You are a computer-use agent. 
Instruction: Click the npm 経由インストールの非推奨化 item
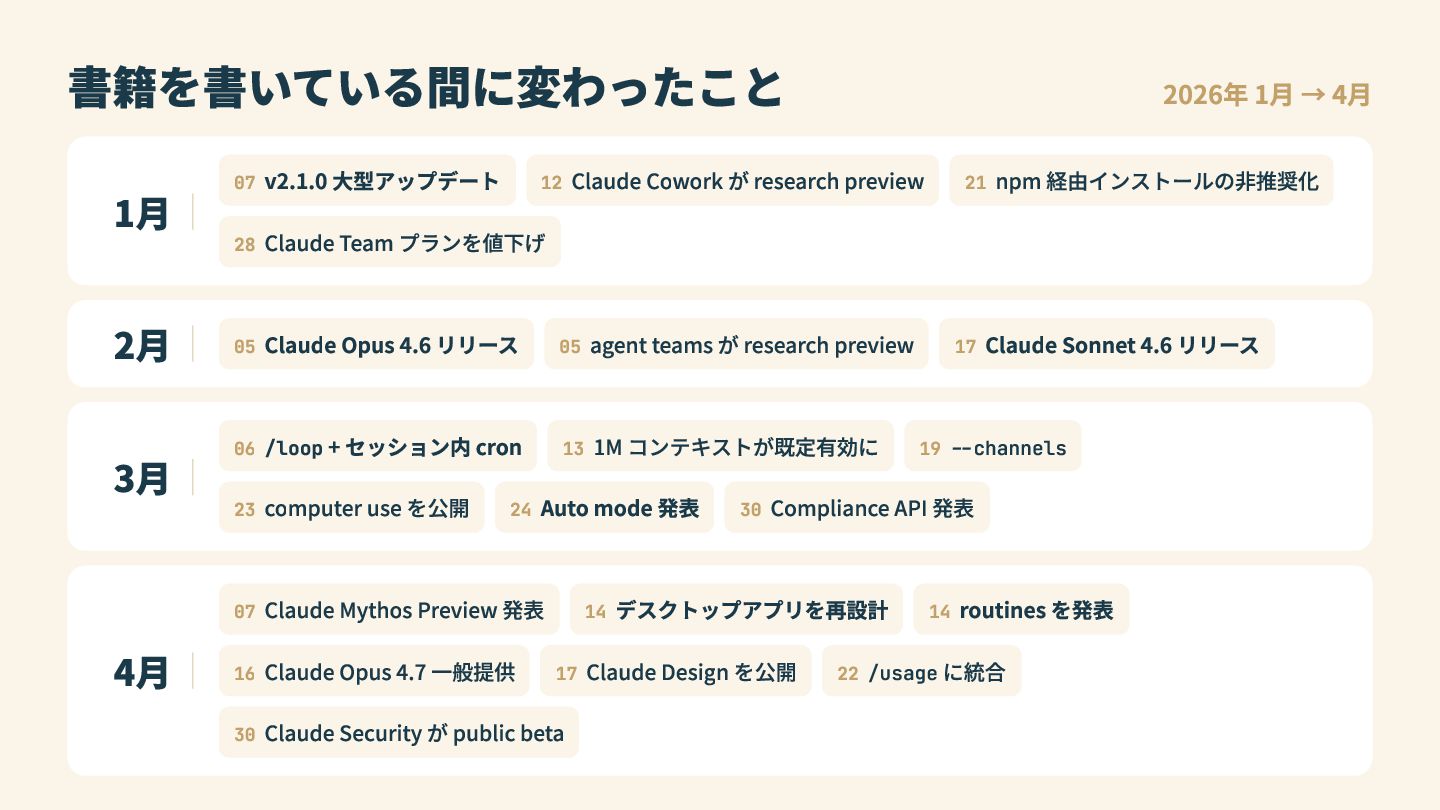pos(1141,181)
